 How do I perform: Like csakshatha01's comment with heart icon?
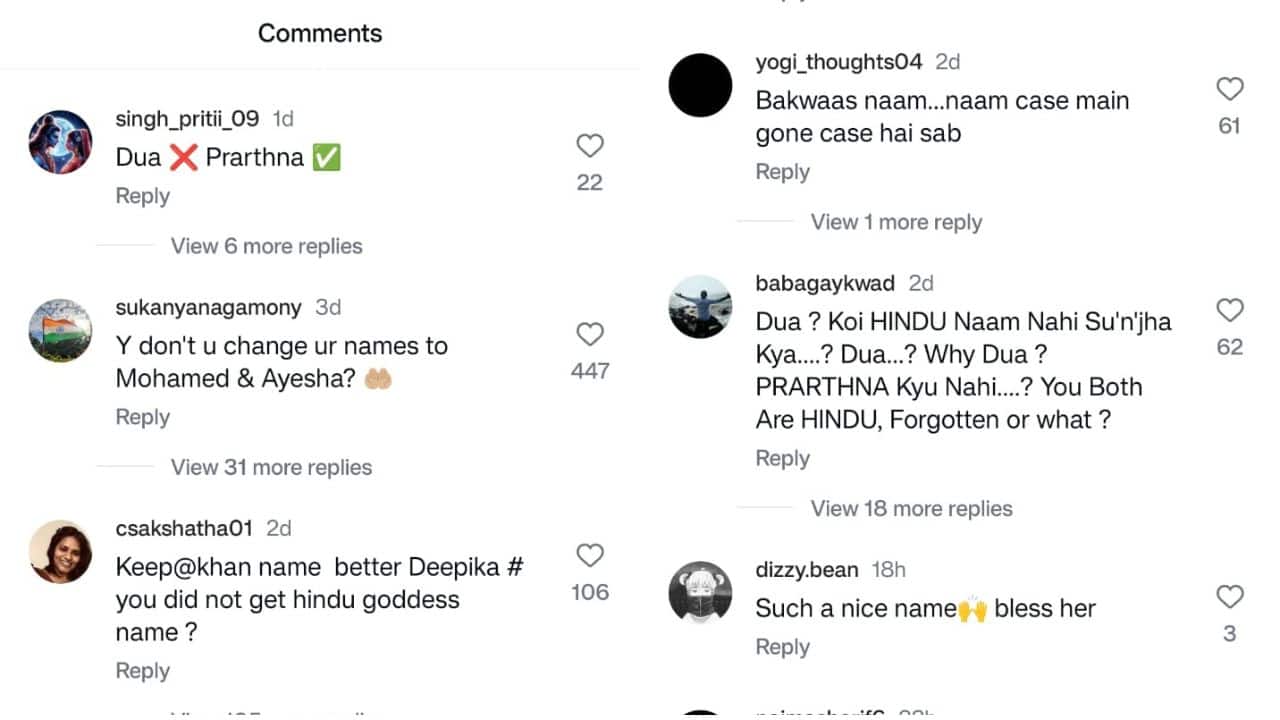pyautogui.click(x=590, y=556)
